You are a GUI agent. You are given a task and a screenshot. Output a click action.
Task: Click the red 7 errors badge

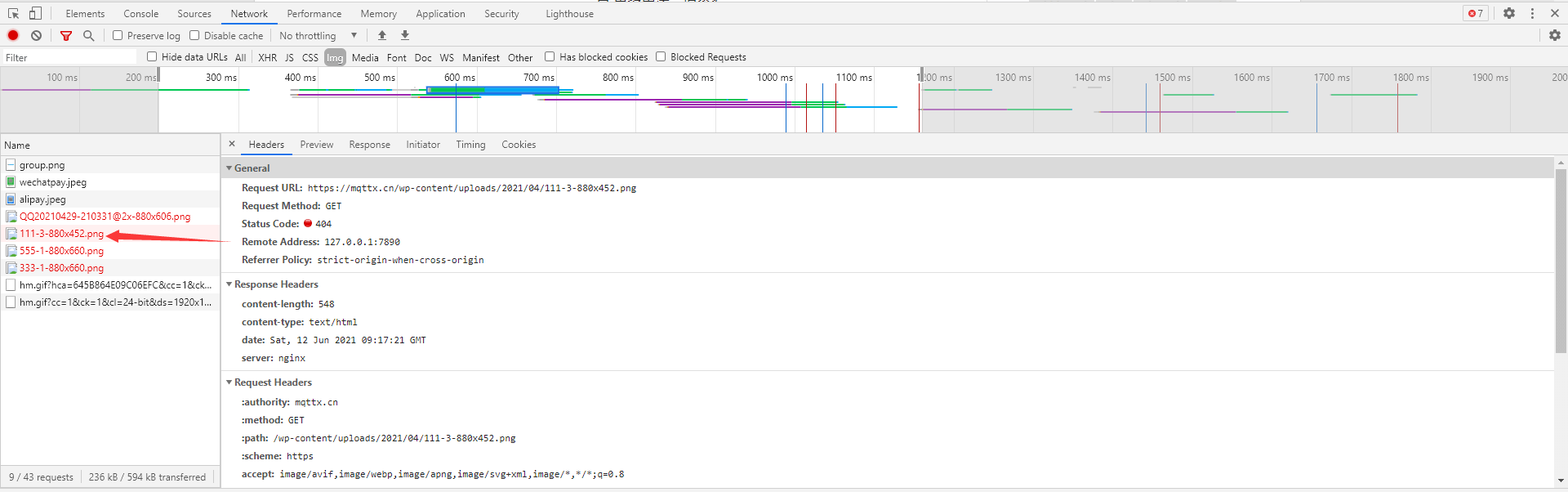click(1476, 13)
